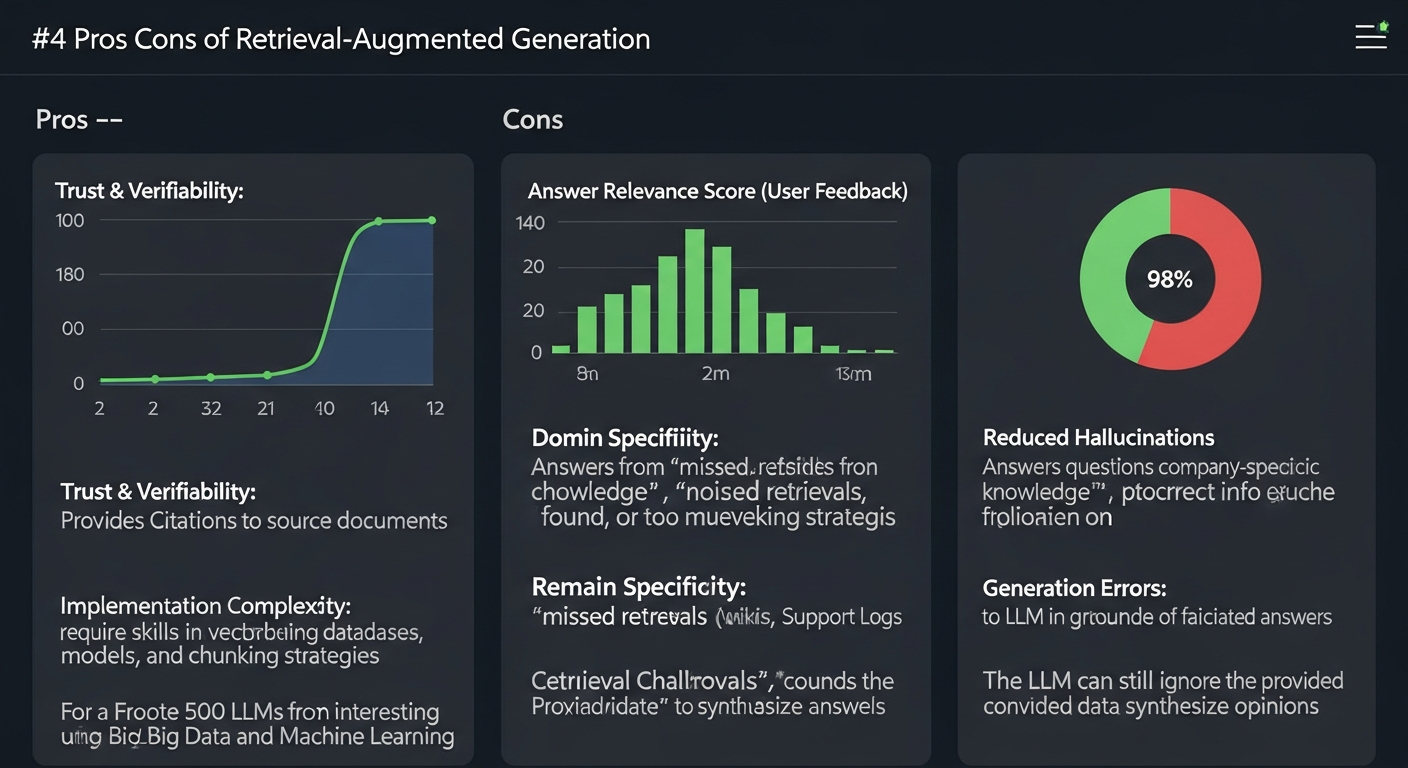Viewport: 1408px width, 768px height.
Task: Click the 'Cons' section heading
Action: pyautogui.click(x=532, y=120)
